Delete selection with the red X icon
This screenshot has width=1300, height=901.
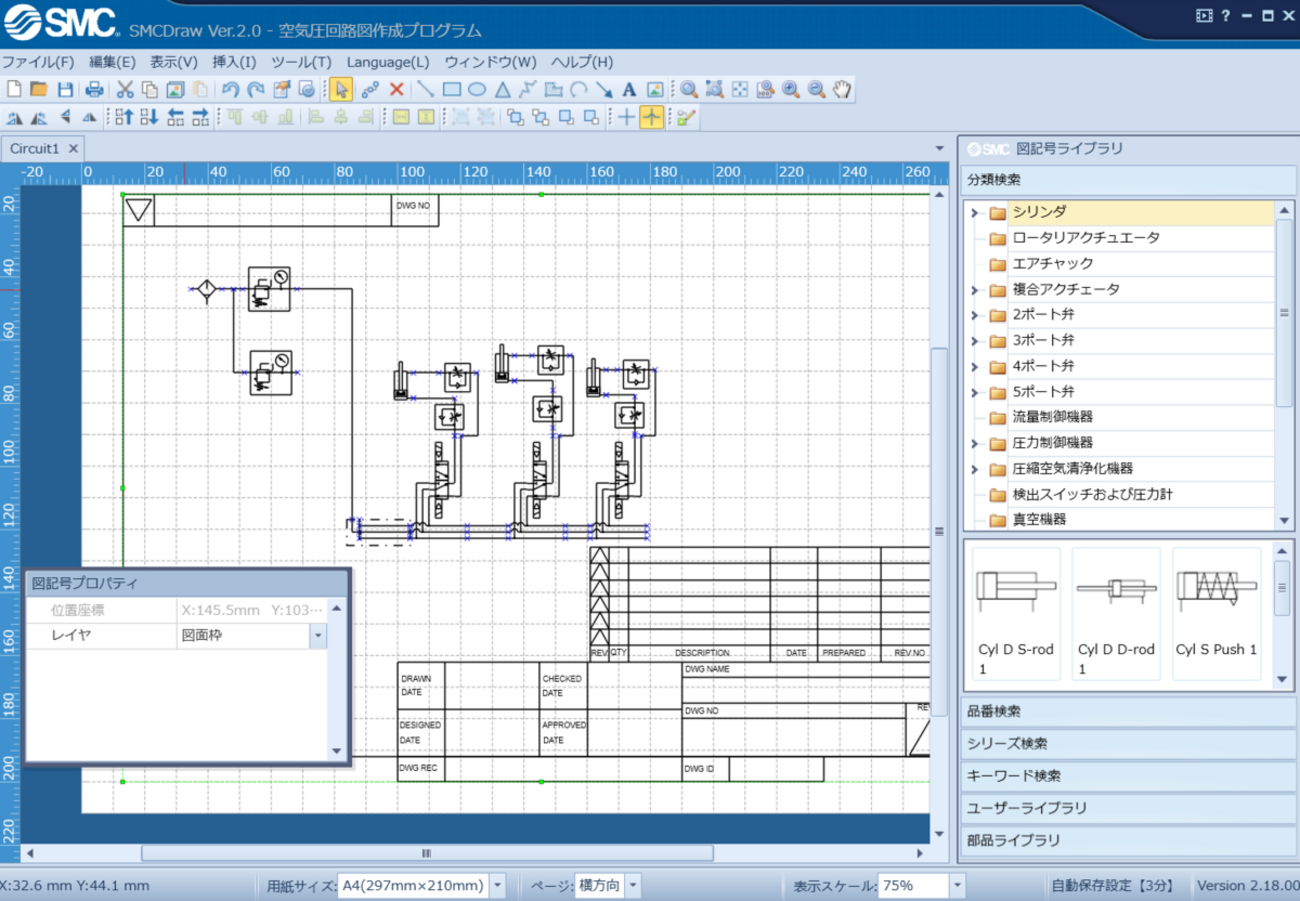coord(396,90)
